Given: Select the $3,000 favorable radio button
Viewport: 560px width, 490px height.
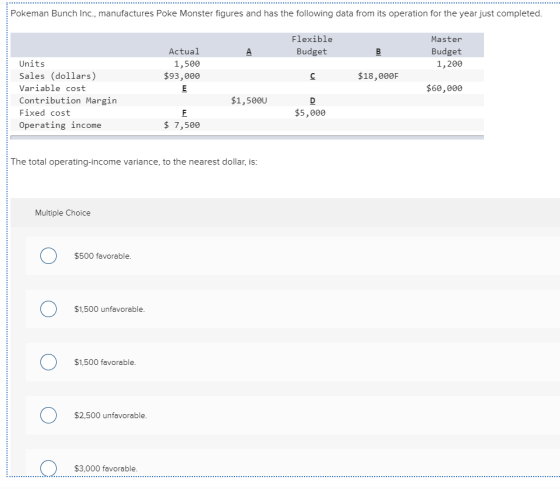Looking at the screenshot, I should (x=48, y=468).
